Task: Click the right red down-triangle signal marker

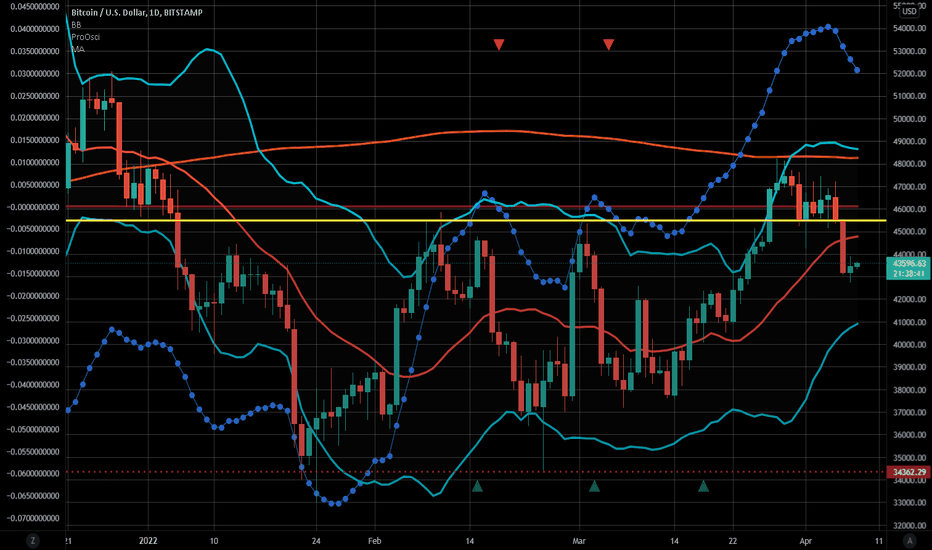Action: click(608, 45)
